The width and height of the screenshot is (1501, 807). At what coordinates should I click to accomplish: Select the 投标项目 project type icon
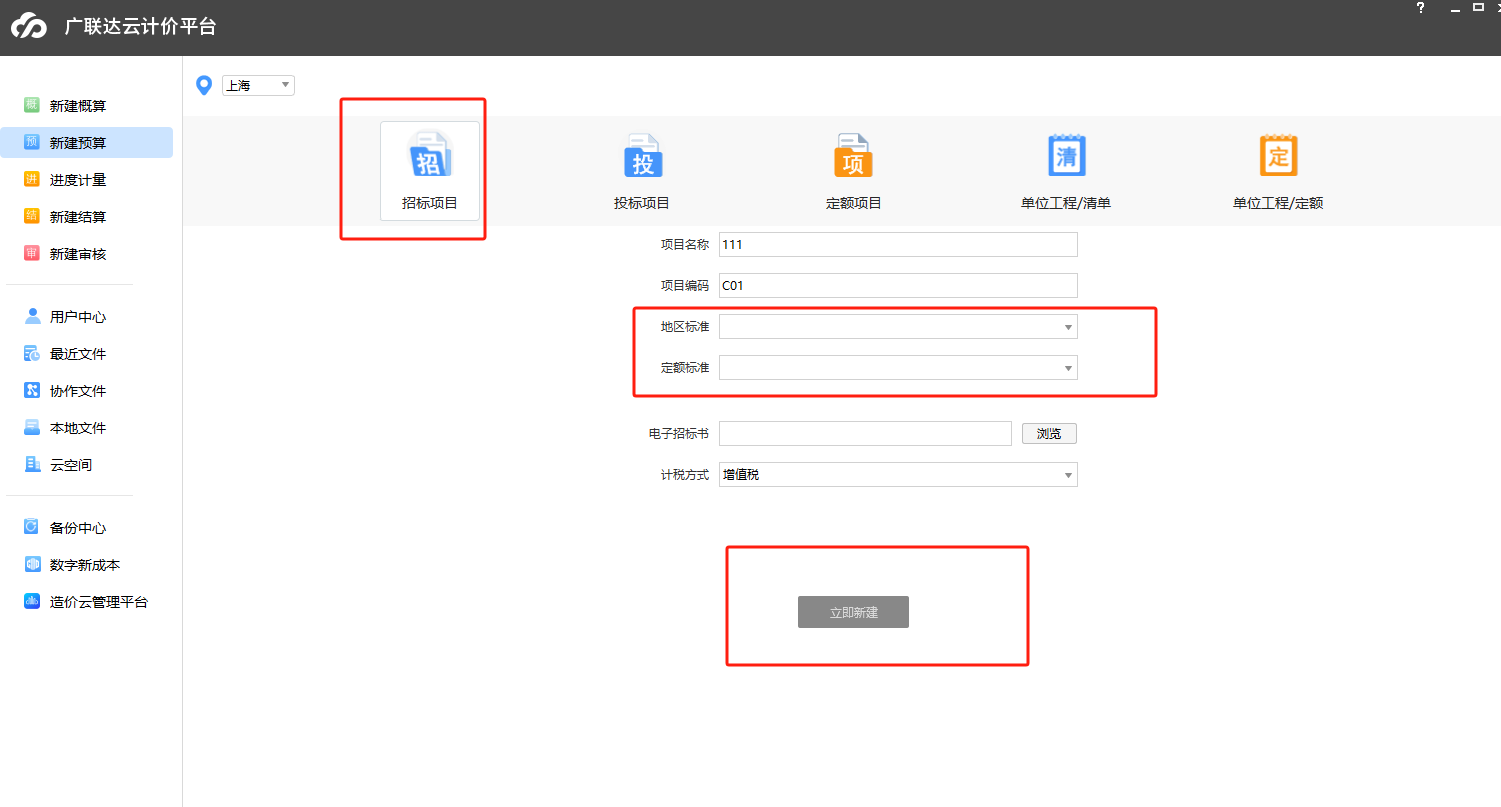[x=642, y=156]
